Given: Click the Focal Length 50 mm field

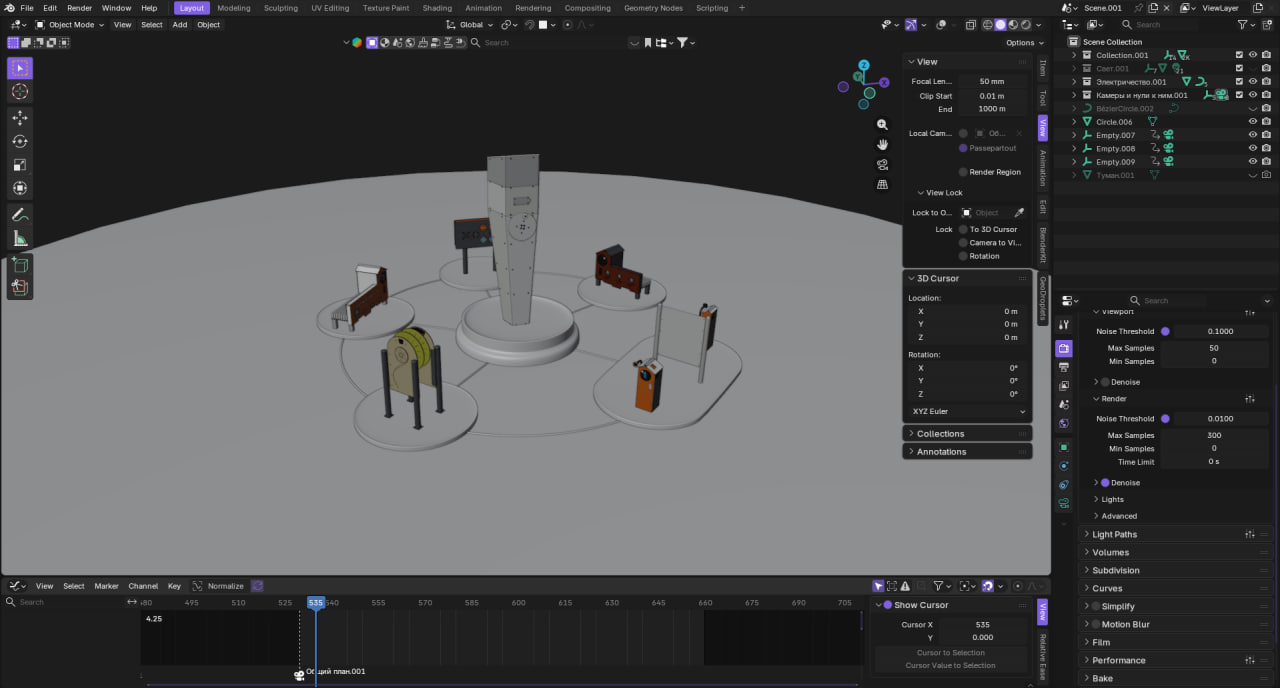Looking at the screenshot, I should coord(992,81).
